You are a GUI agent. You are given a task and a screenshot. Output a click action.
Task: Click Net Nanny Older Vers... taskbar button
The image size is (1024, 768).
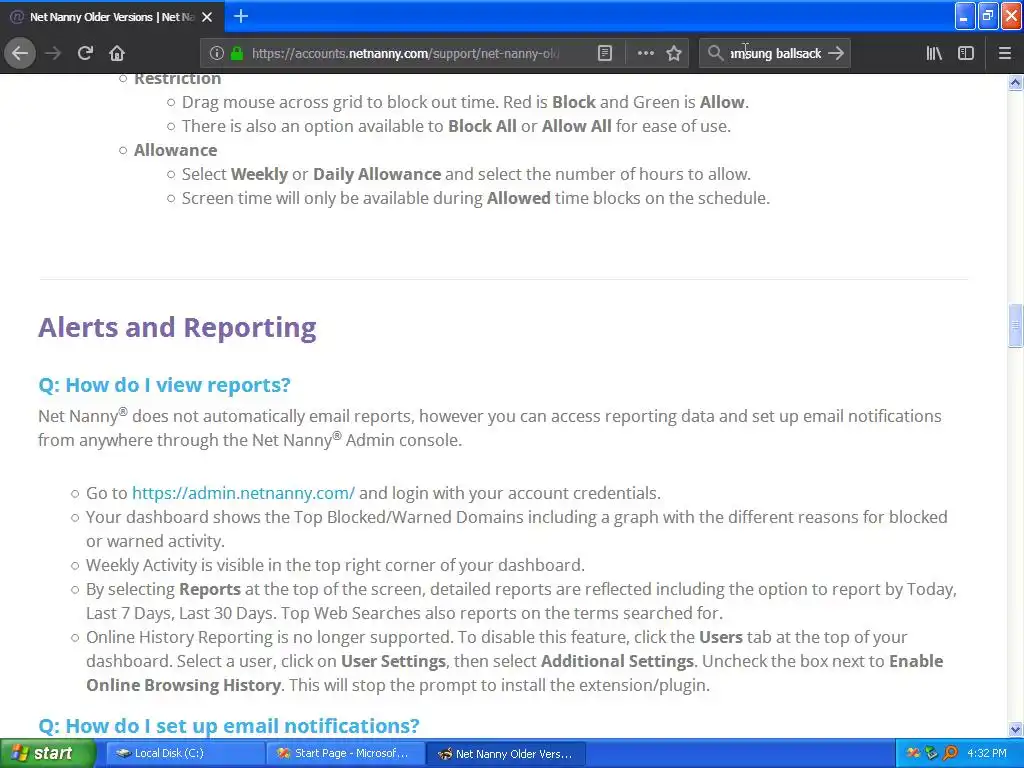click(506, 754)
